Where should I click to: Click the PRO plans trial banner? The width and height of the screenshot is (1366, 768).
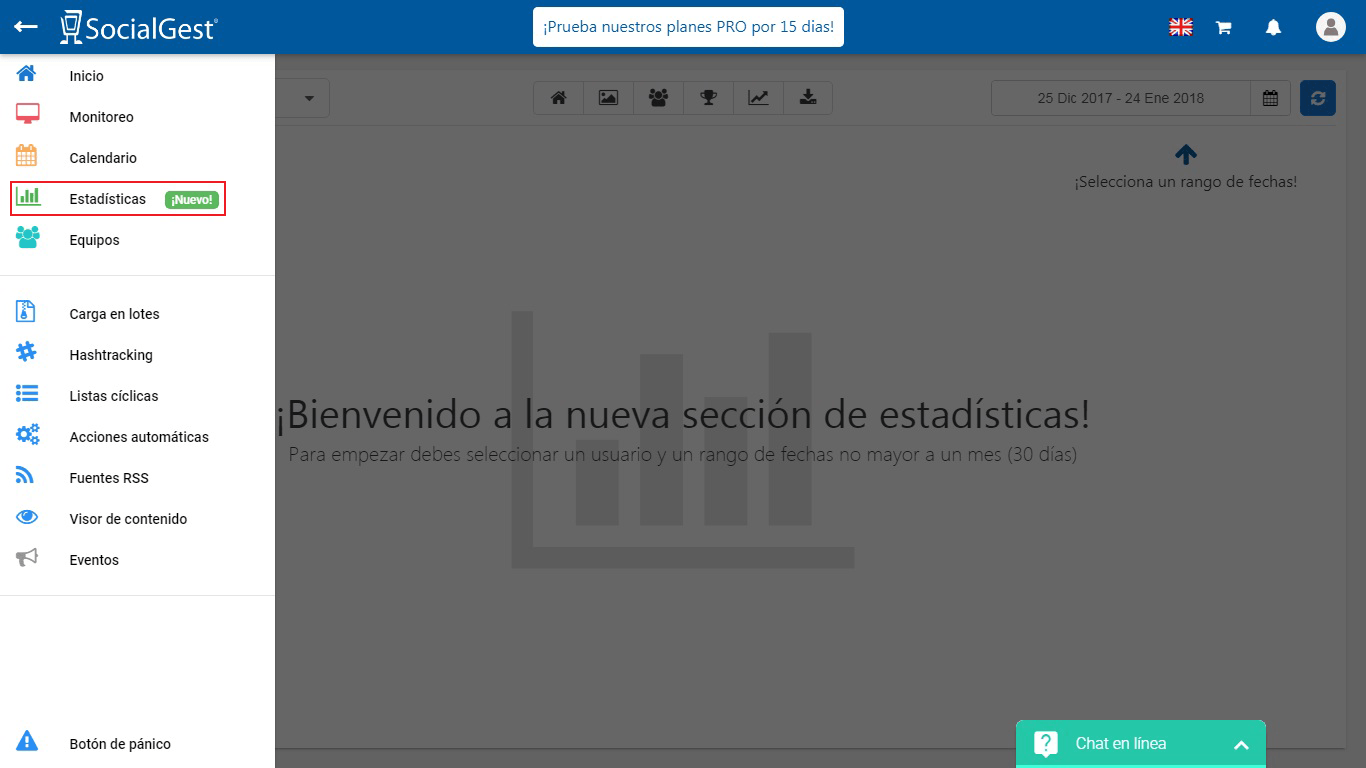click(688, 27)
